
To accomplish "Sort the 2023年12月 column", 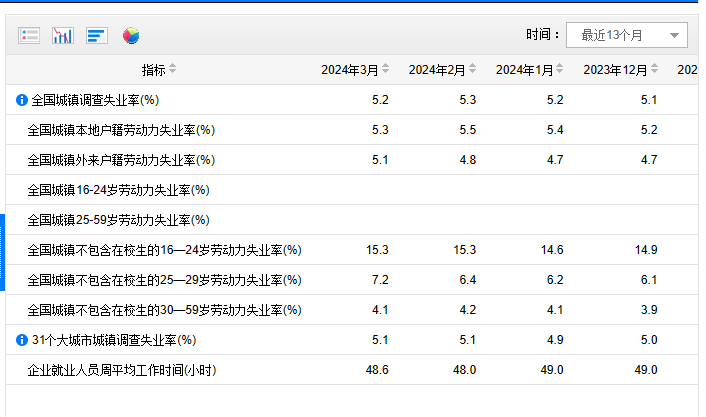I will coord(654,69).
